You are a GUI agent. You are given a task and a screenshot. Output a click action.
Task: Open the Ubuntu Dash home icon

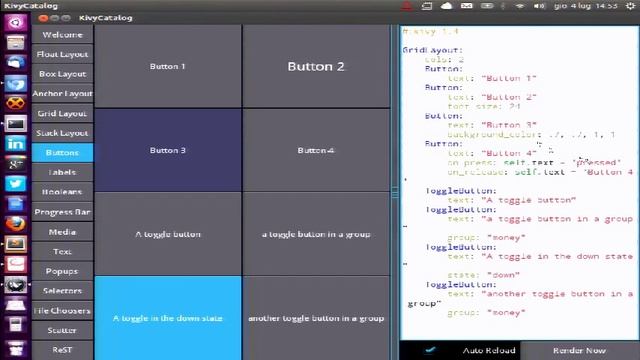pyautogui.click(x=16, y=22)
